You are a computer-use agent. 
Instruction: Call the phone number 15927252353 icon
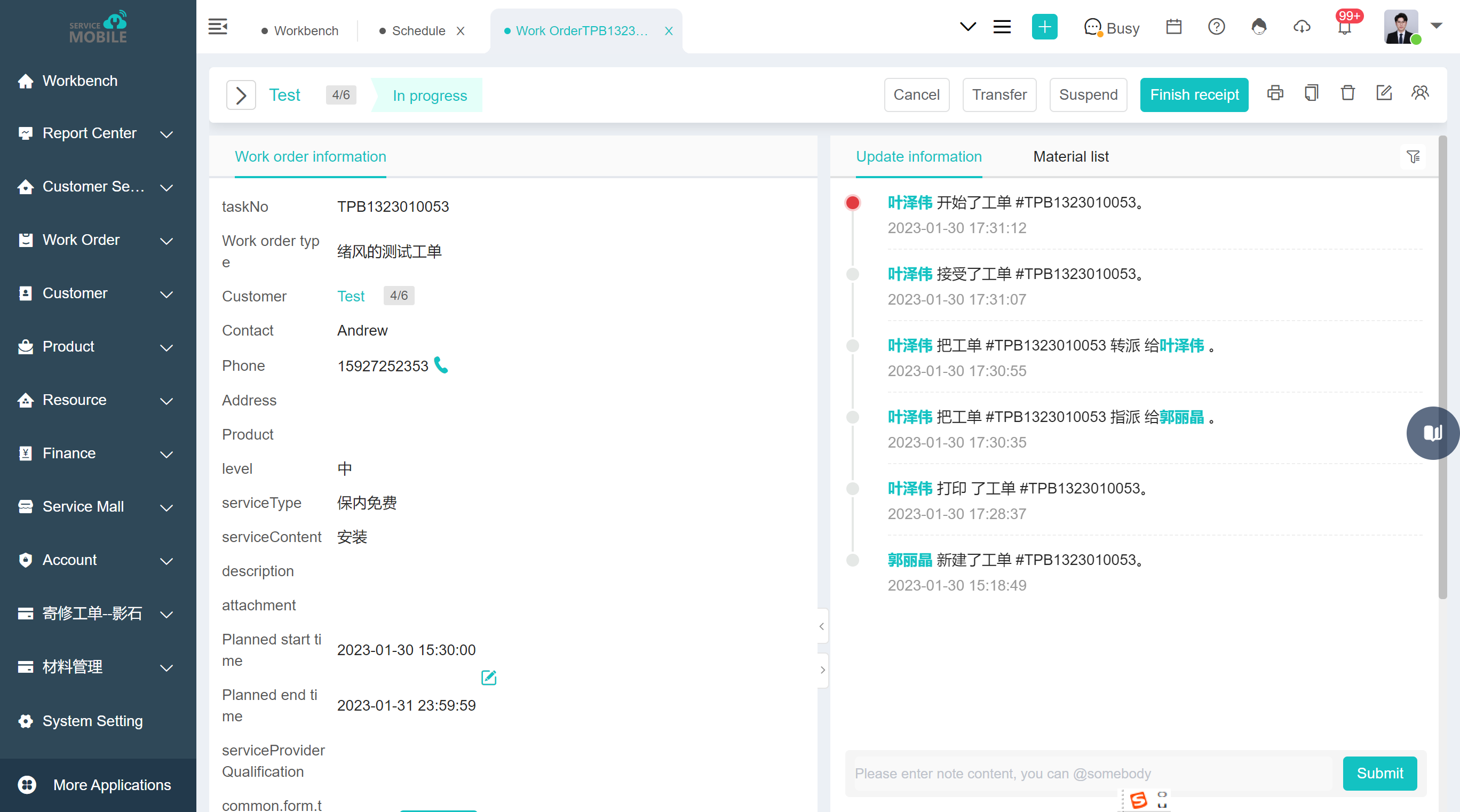pos(441,365)
